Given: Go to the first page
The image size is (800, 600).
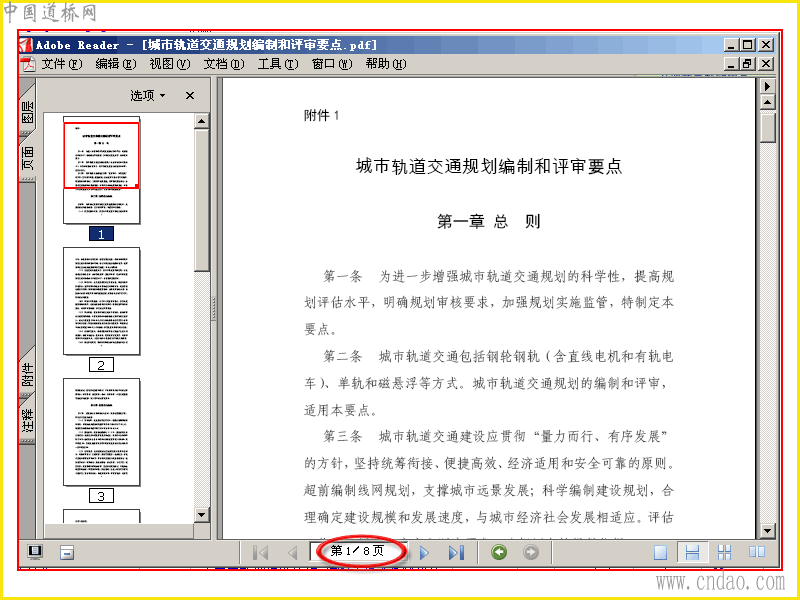Looking at the screenshot, I should 261,553.
